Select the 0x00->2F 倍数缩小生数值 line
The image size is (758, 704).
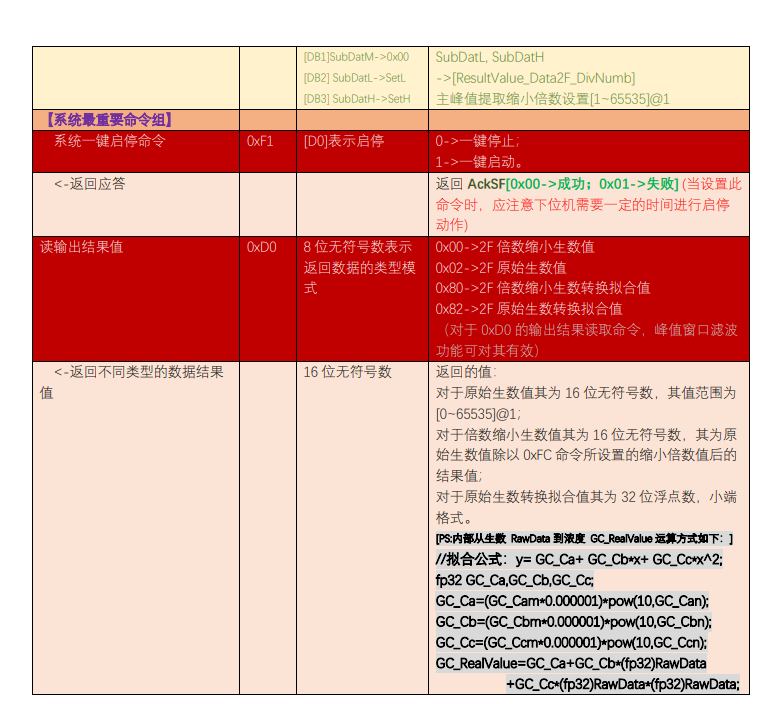[x=514, y=247]
